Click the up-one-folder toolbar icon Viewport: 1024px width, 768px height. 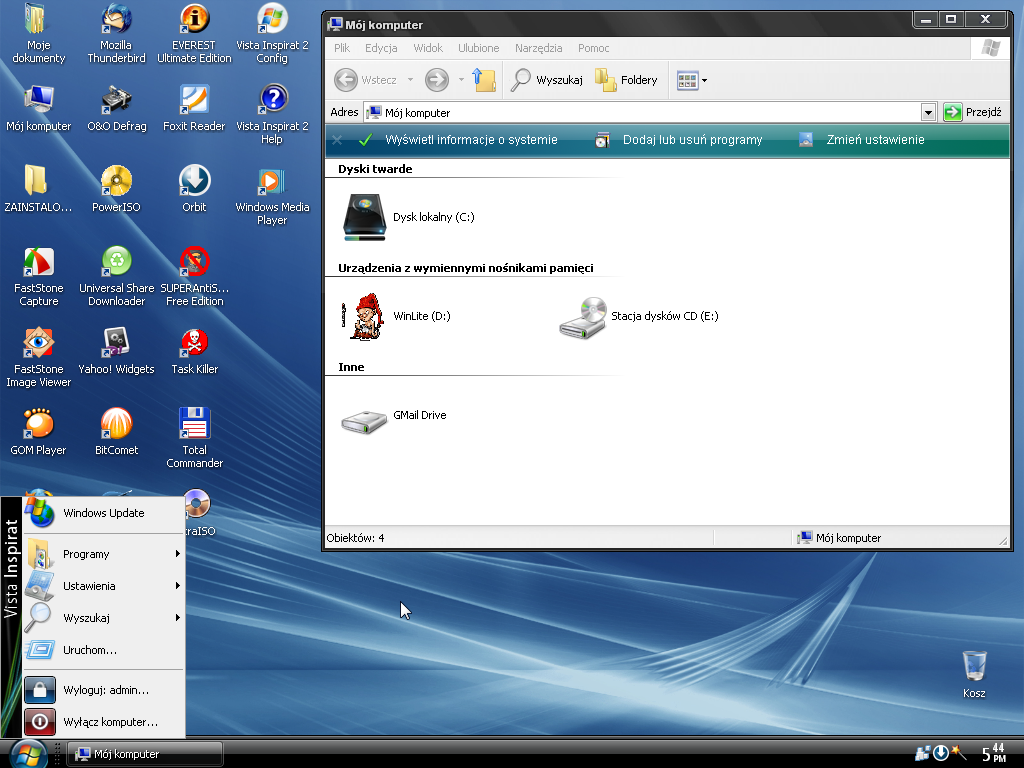click(x=484, y=80)
